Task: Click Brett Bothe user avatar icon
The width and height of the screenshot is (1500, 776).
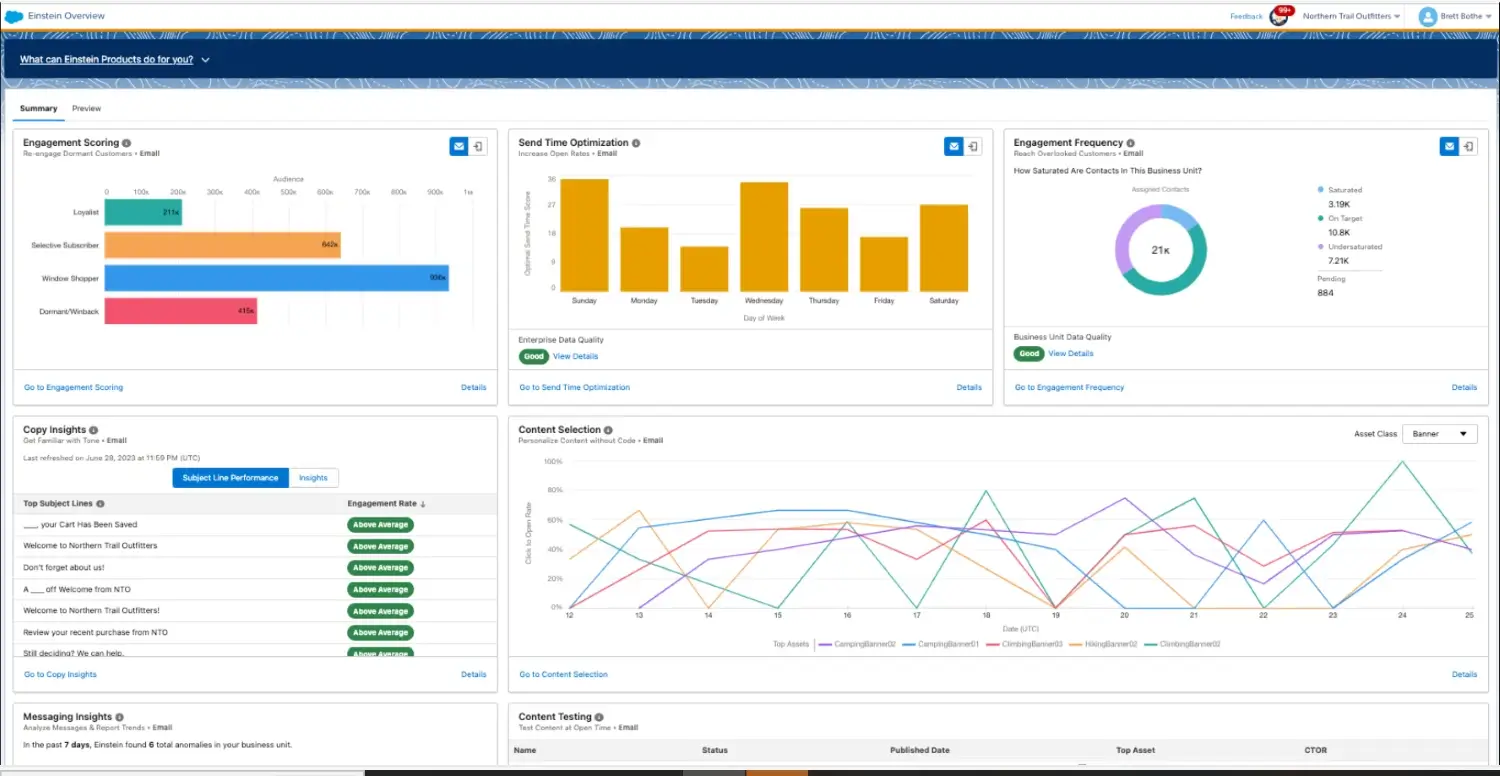Action: pyautogui.click(x=1427, y=16)
